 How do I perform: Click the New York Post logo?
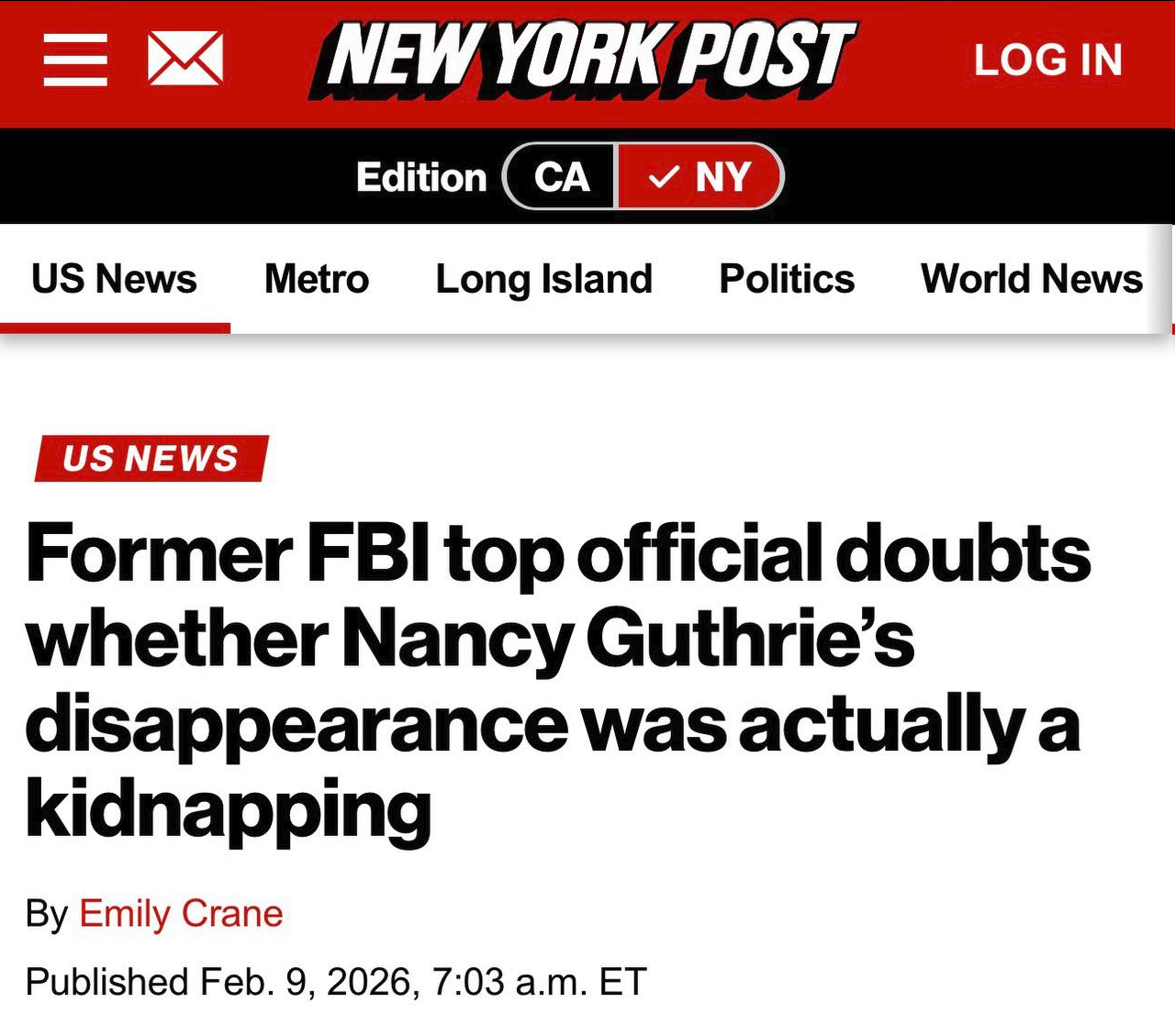[584, 60]
